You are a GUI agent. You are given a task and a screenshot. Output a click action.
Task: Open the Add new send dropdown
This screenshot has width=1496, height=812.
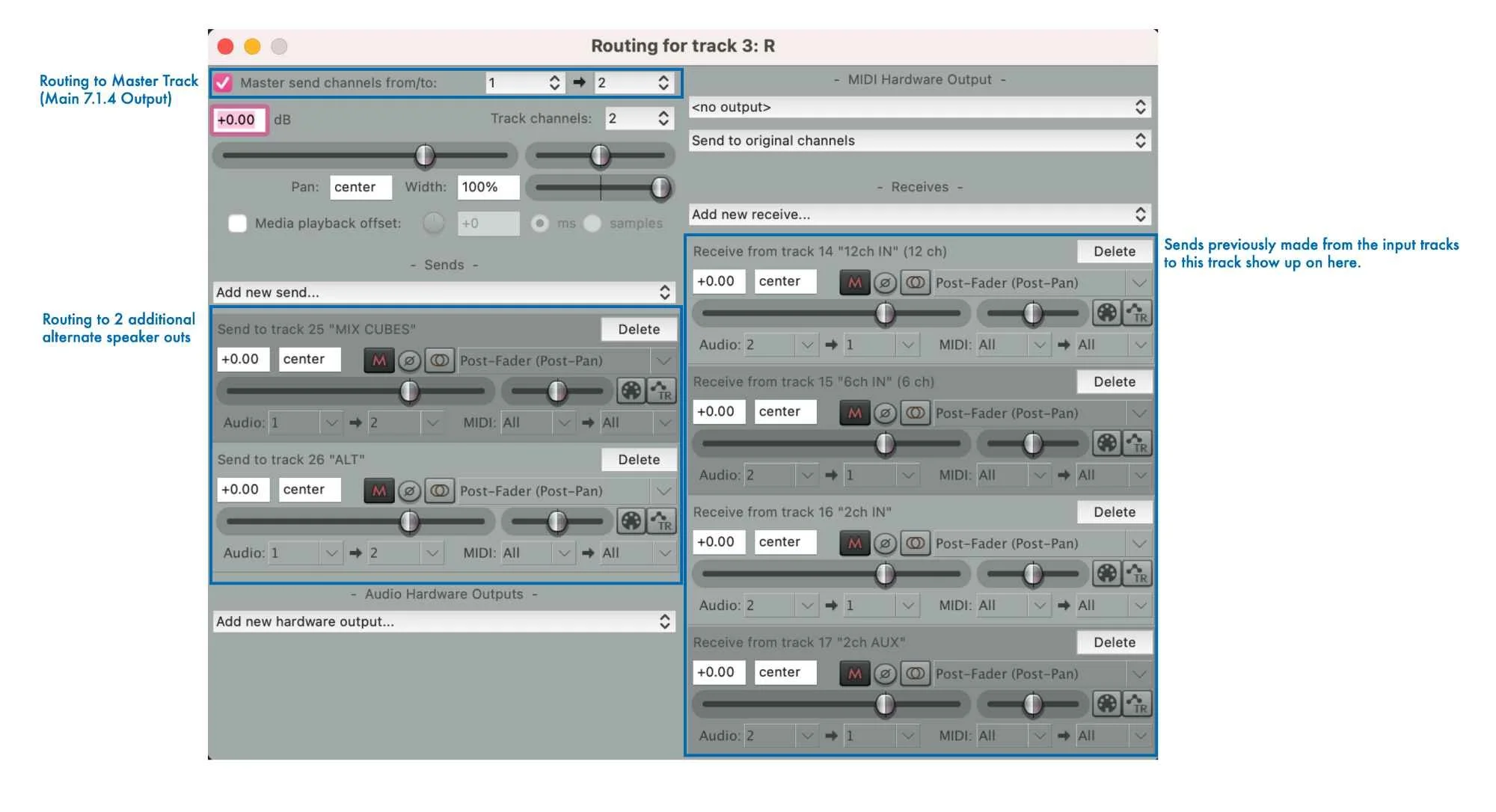tap(444, 292)
